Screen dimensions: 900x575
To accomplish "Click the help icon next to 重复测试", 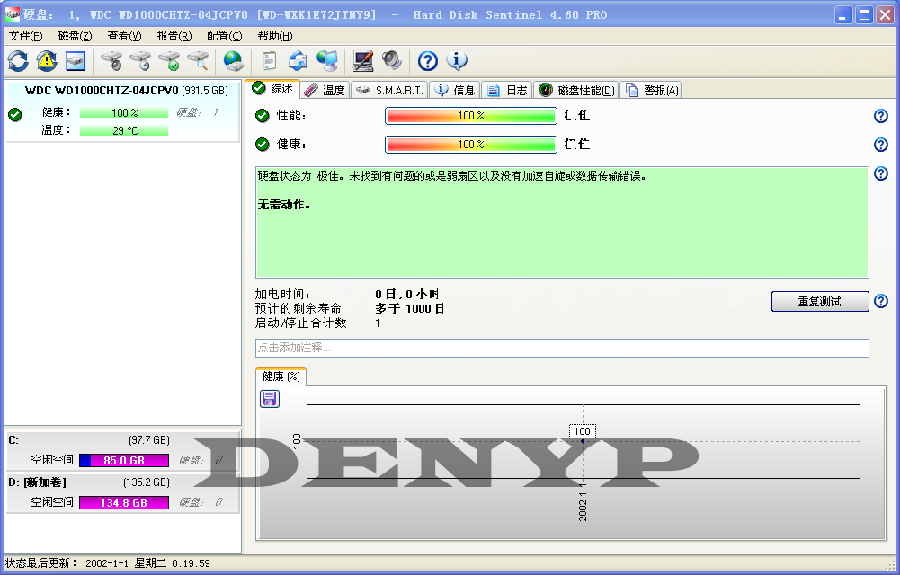I will click(880, 301).
